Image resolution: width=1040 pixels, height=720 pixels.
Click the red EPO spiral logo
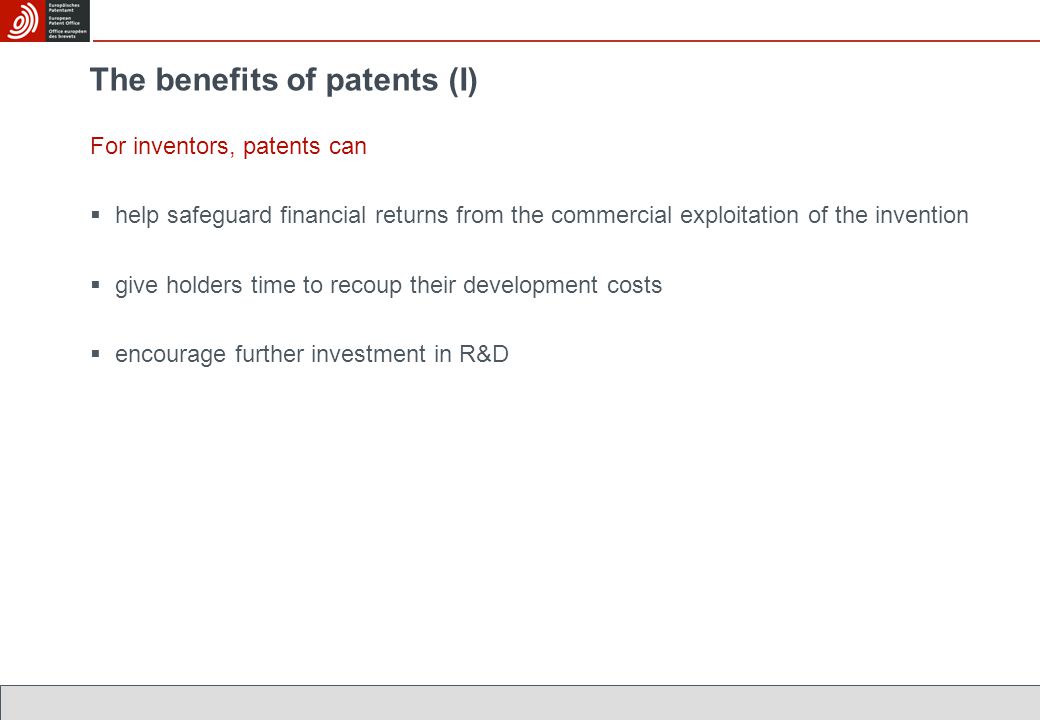coord(22,21)
